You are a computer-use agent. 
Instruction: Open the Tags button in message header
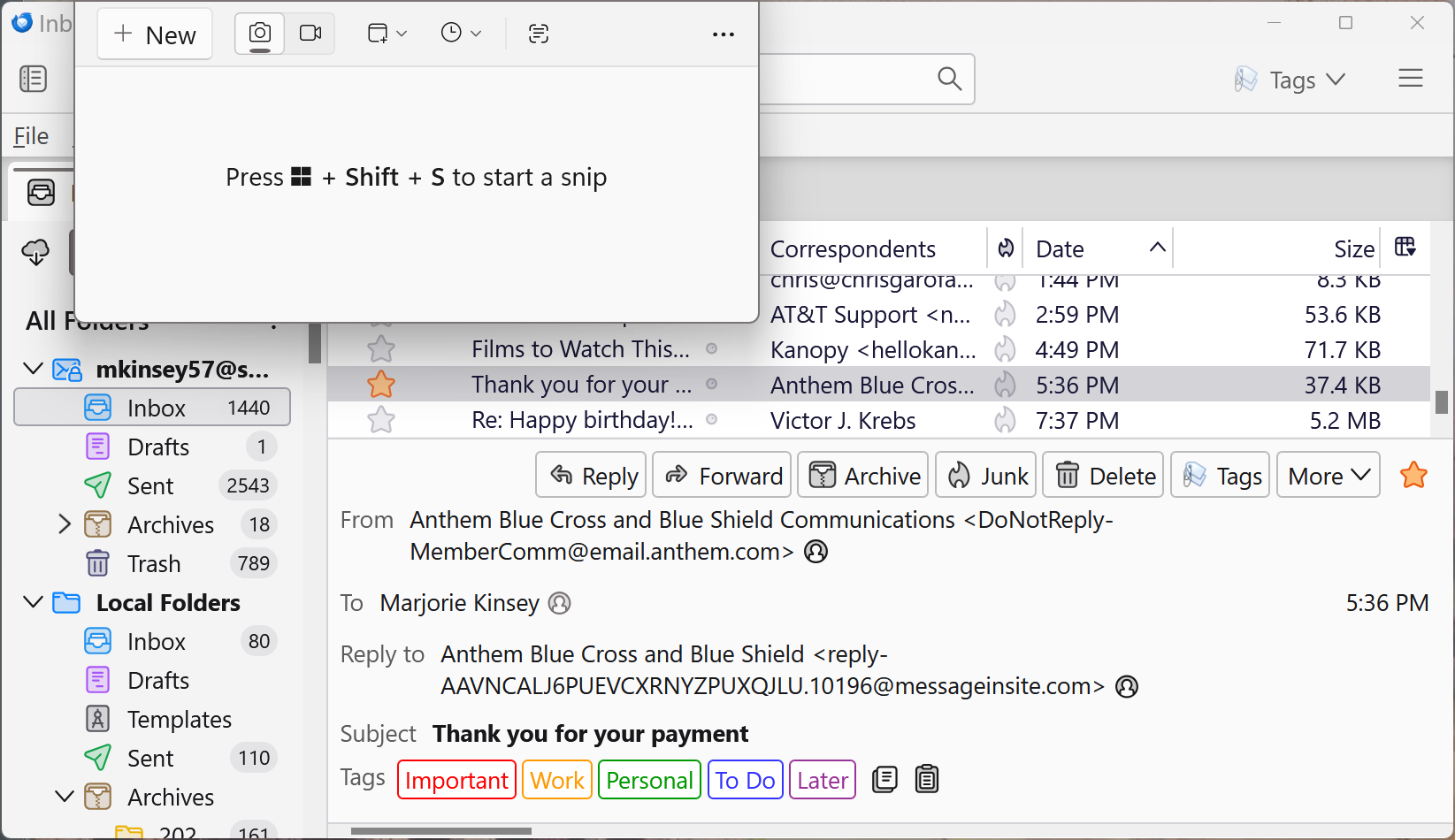[x=1221, y=475]
